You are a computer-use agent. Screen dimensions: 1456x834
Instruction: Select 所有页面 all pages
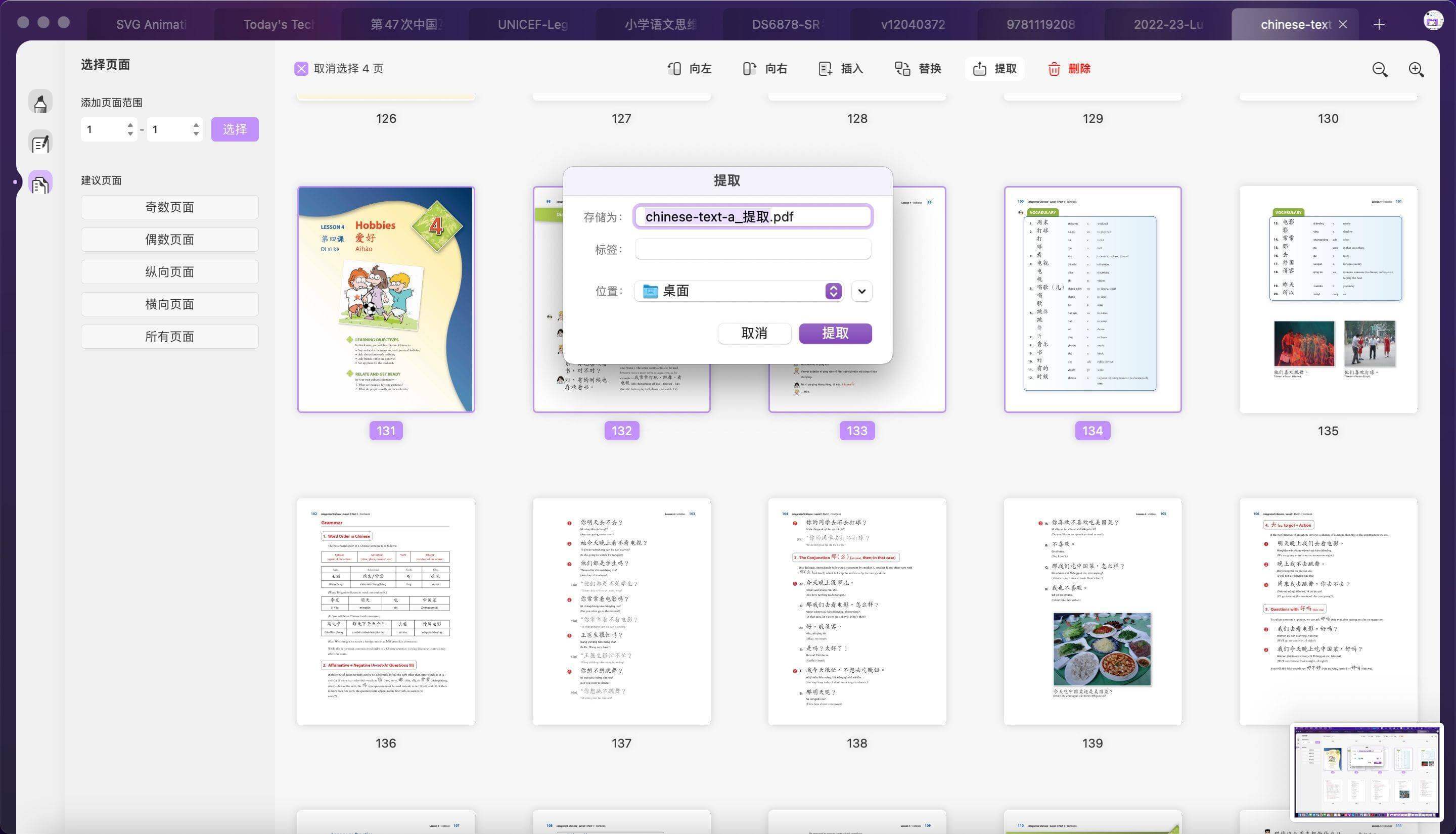pos(169,337)
